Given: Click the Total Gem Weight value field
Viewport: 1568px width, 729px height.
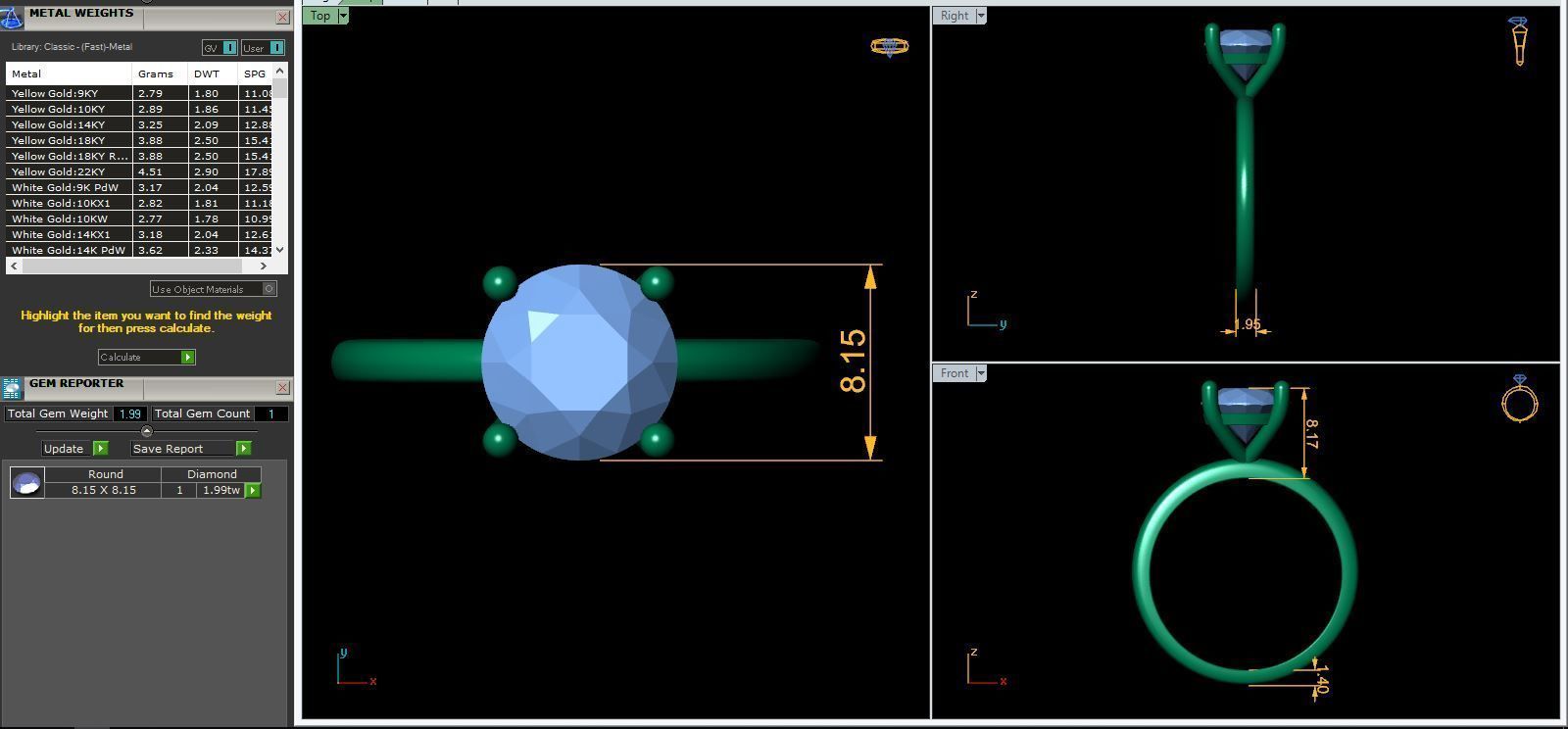Looking at the screenshot, I should pyautogui.click(x=130, y=413).
